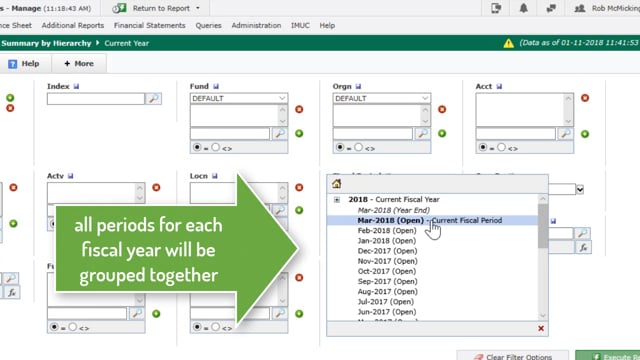Click the Fund save filter icon

(216, 87)
